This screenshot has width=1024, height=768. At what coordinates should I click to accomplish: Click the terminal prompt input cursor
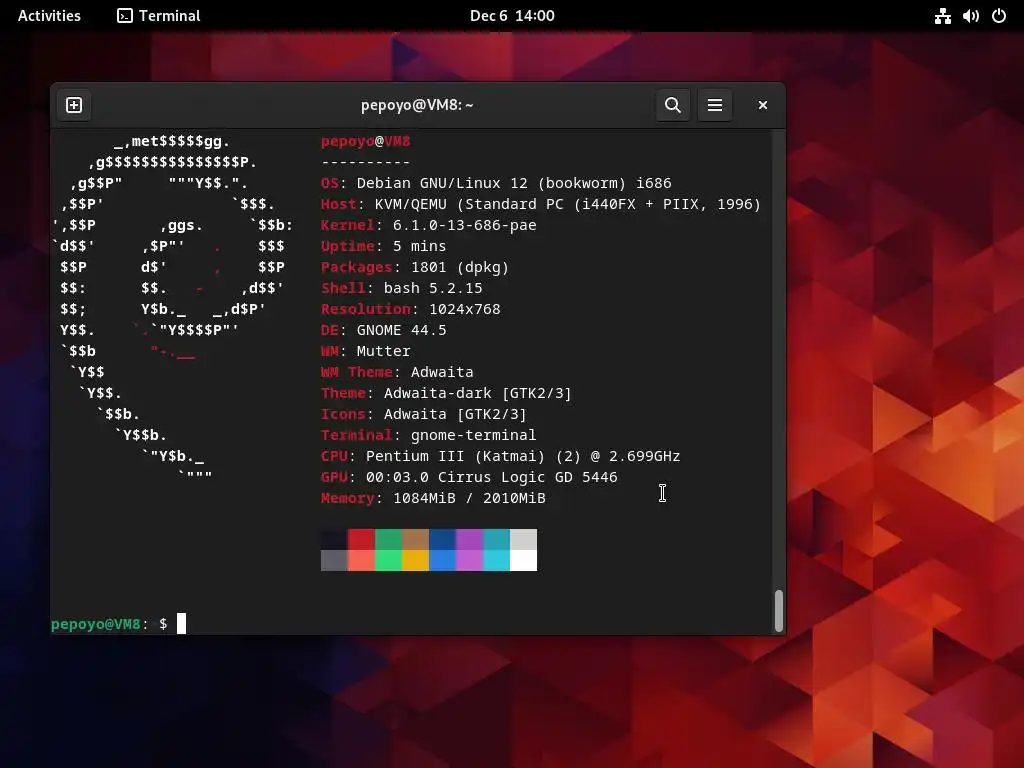pyautogui.click(x=182, y=624)
